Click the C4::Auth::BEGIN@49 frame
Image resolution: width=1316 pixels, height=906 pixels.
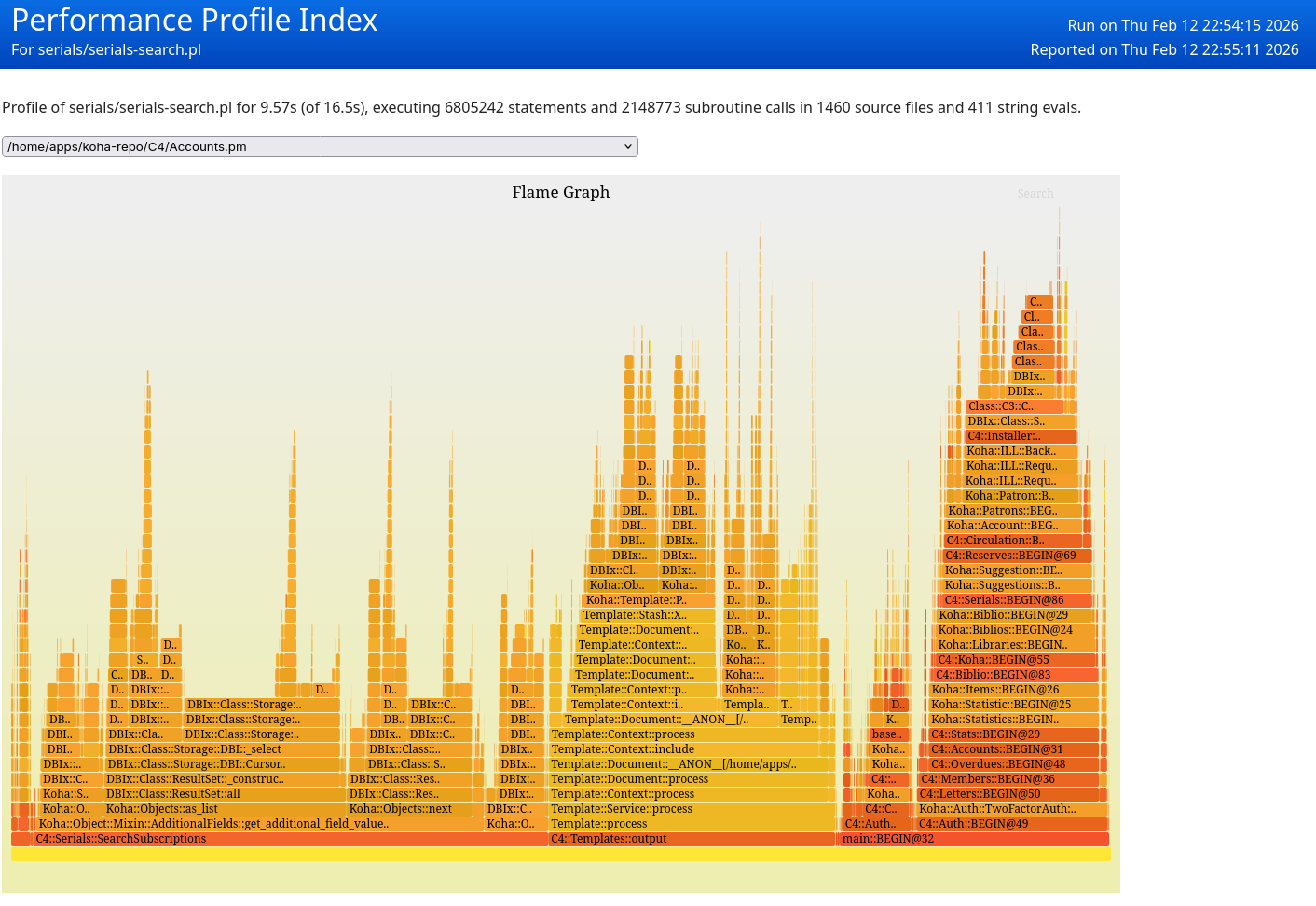coord(1011,824)
